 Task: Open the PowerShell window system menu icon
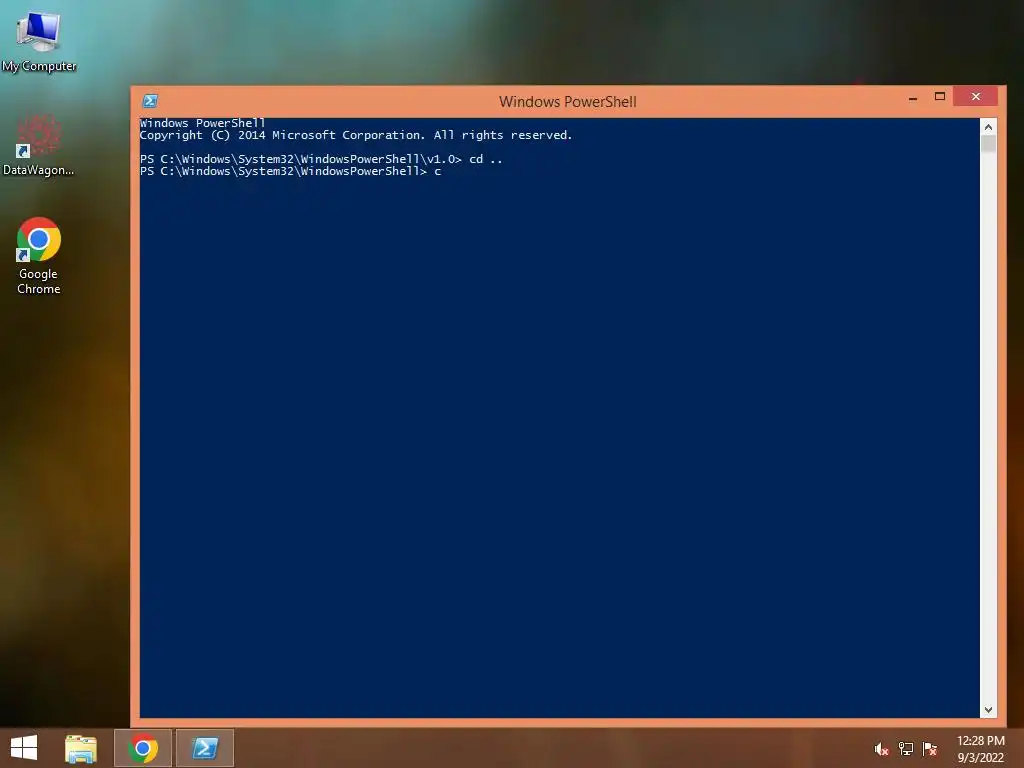[x=150, y=101]
